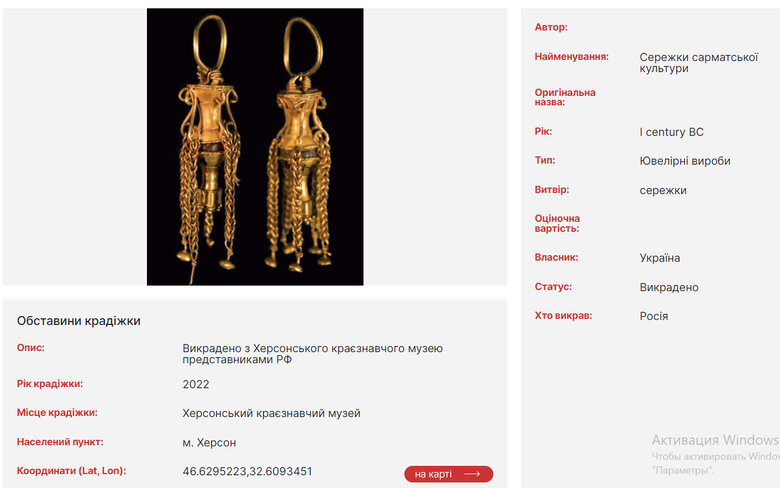Viewport: 780px width, 488px height.
Task: Click the owner value 'Україна'
Action: (x=660, y=258)
